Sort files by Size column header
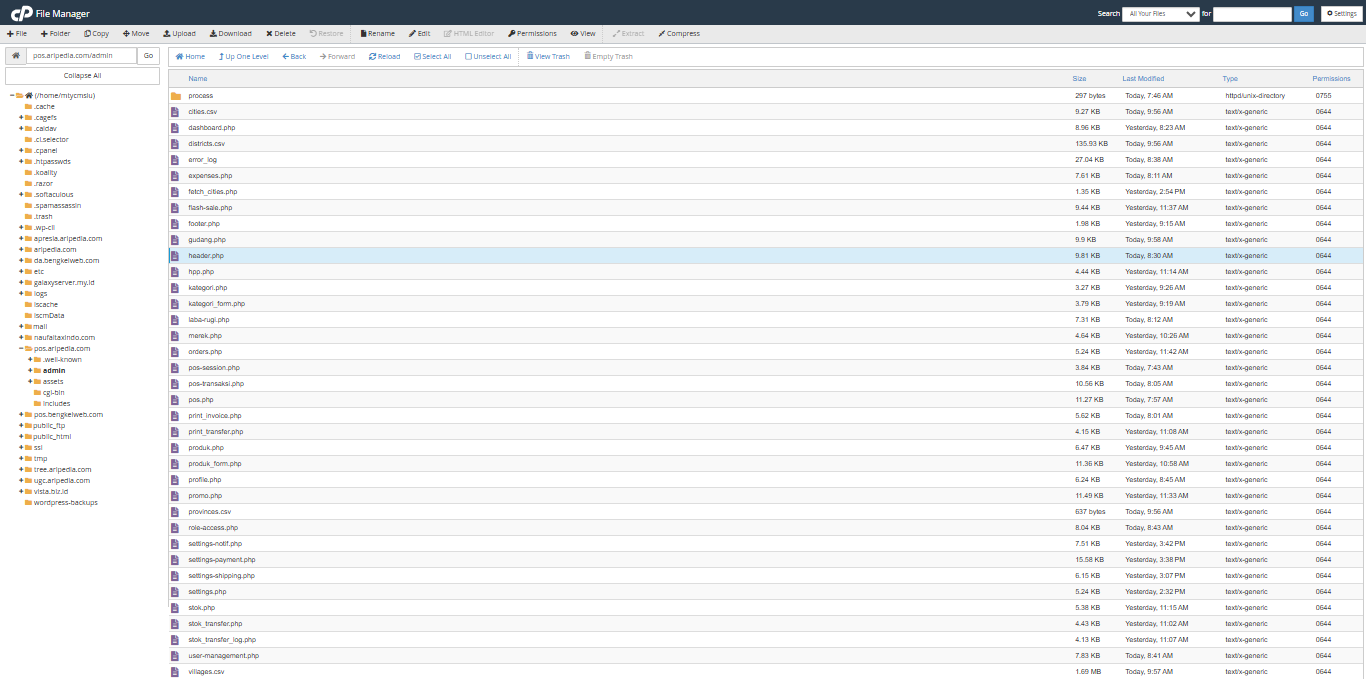1366x679 pixels. [1079, 78]
